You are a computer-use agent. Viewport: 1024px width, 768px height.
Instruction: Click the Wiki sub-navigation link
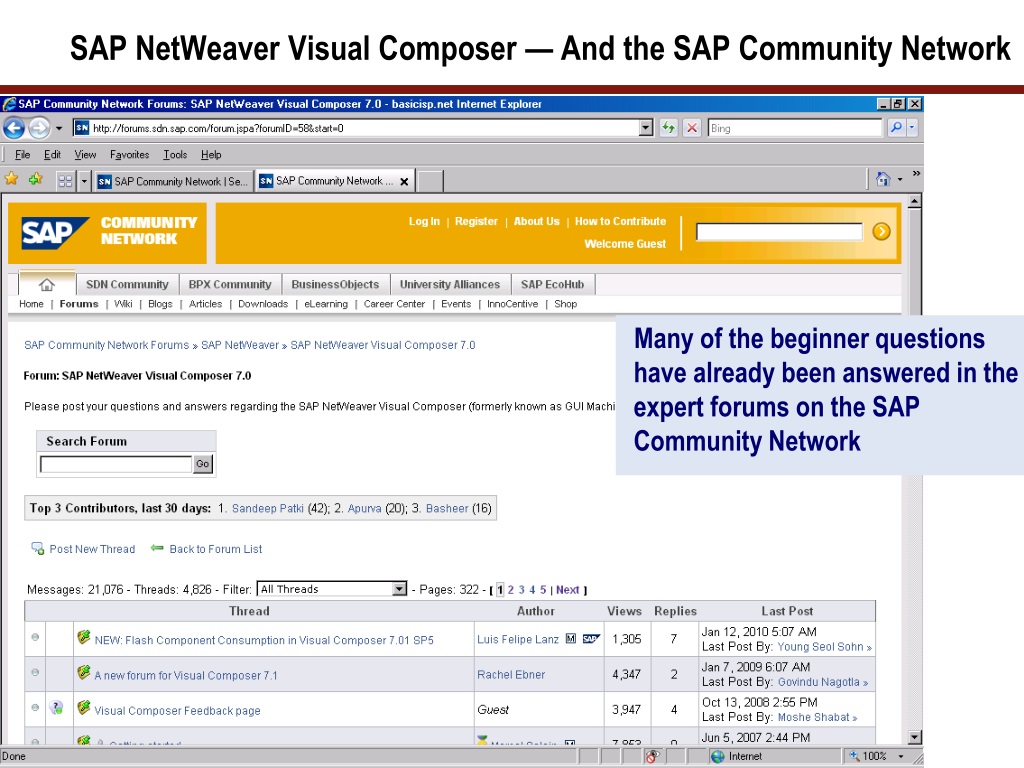point(123,304)
